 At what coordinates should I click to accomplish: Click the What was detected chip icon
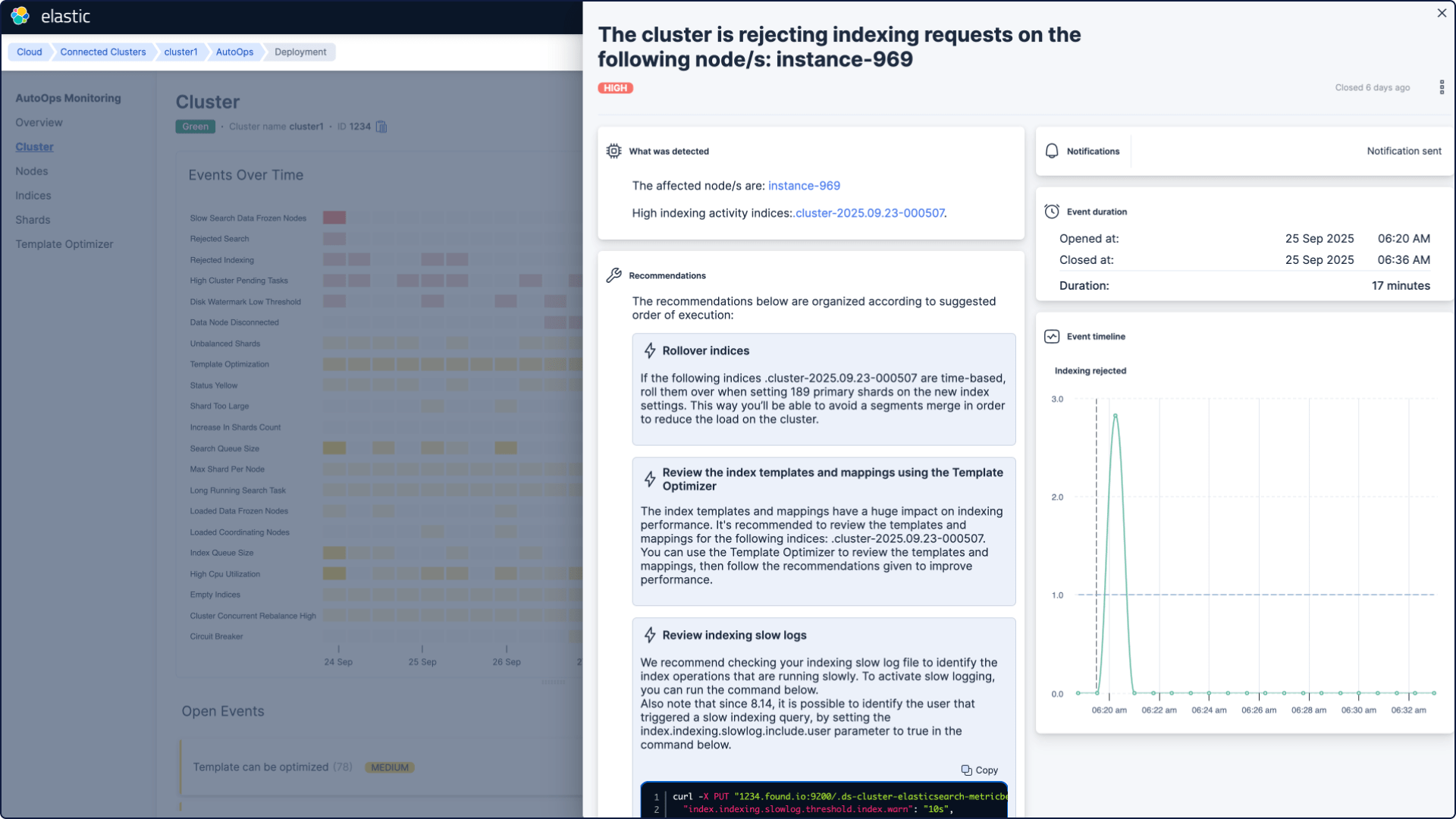(x=613, y=151)
